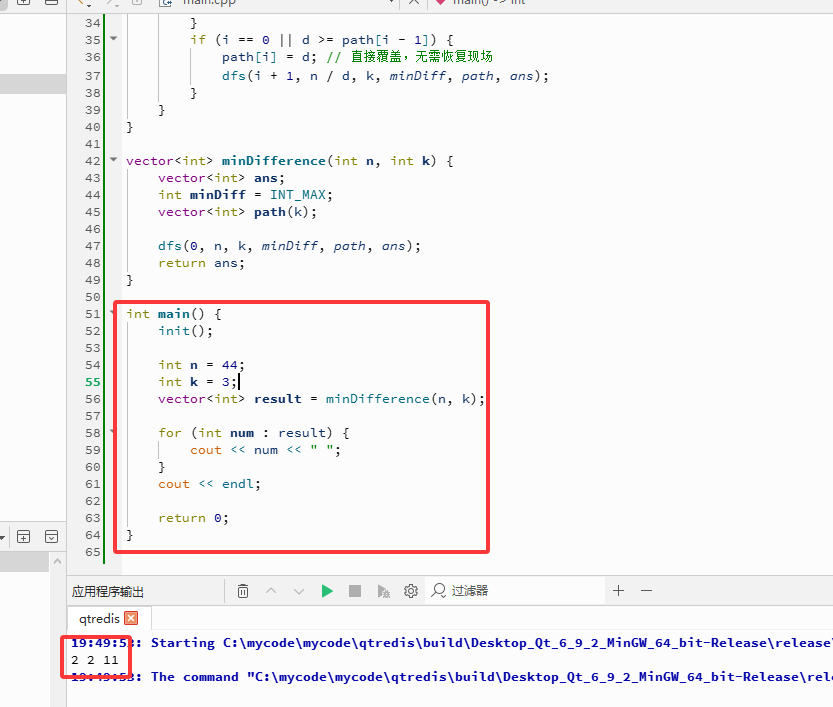Place cursor on 'int n = 44;' line
This screenshot has width=833, height=707.
pyautogui.click(x=201, y=365)
